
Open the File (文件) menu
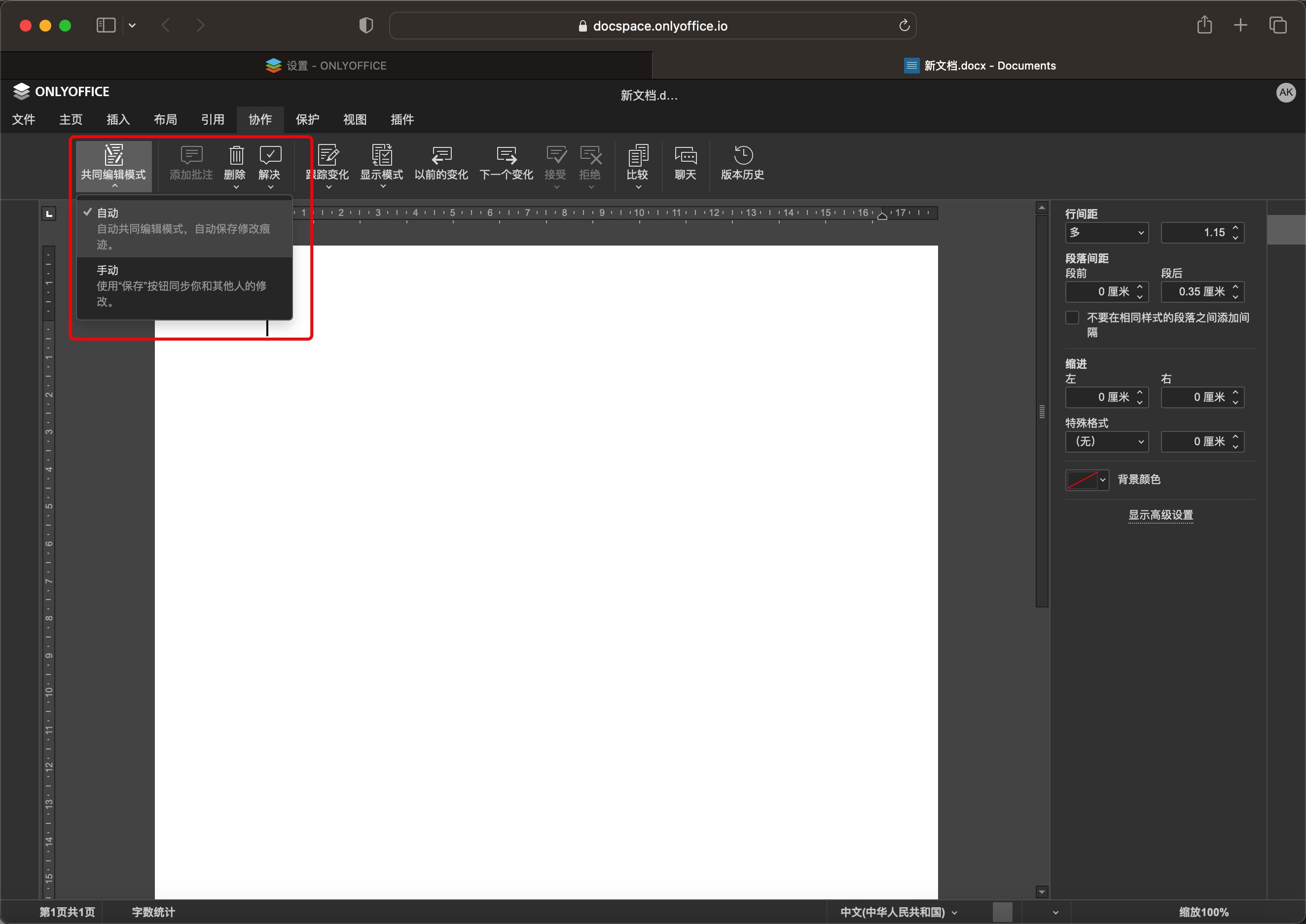pos(23,119)
